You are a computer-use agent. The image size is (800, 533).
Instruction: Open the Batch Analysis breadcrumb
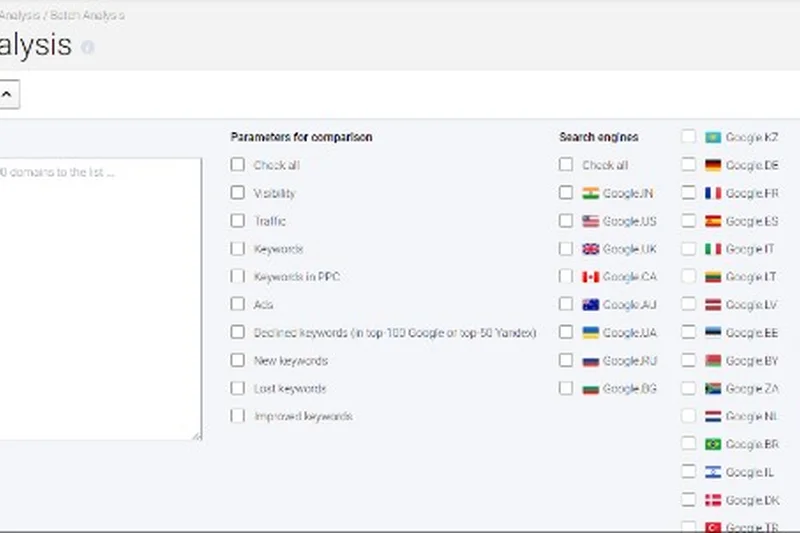click(x=88, y=16)
